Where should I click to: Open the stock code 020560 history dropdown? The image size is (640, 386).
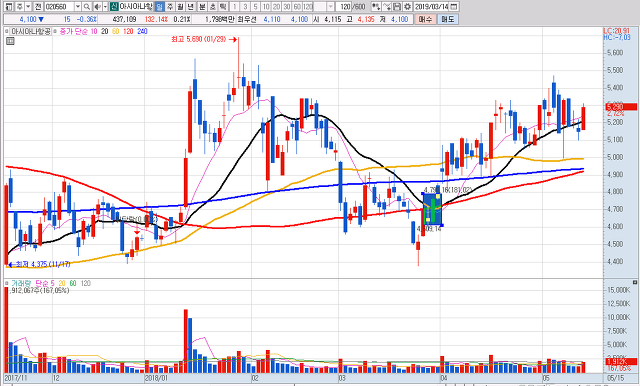pyautogui.click(x=78, y=7)
